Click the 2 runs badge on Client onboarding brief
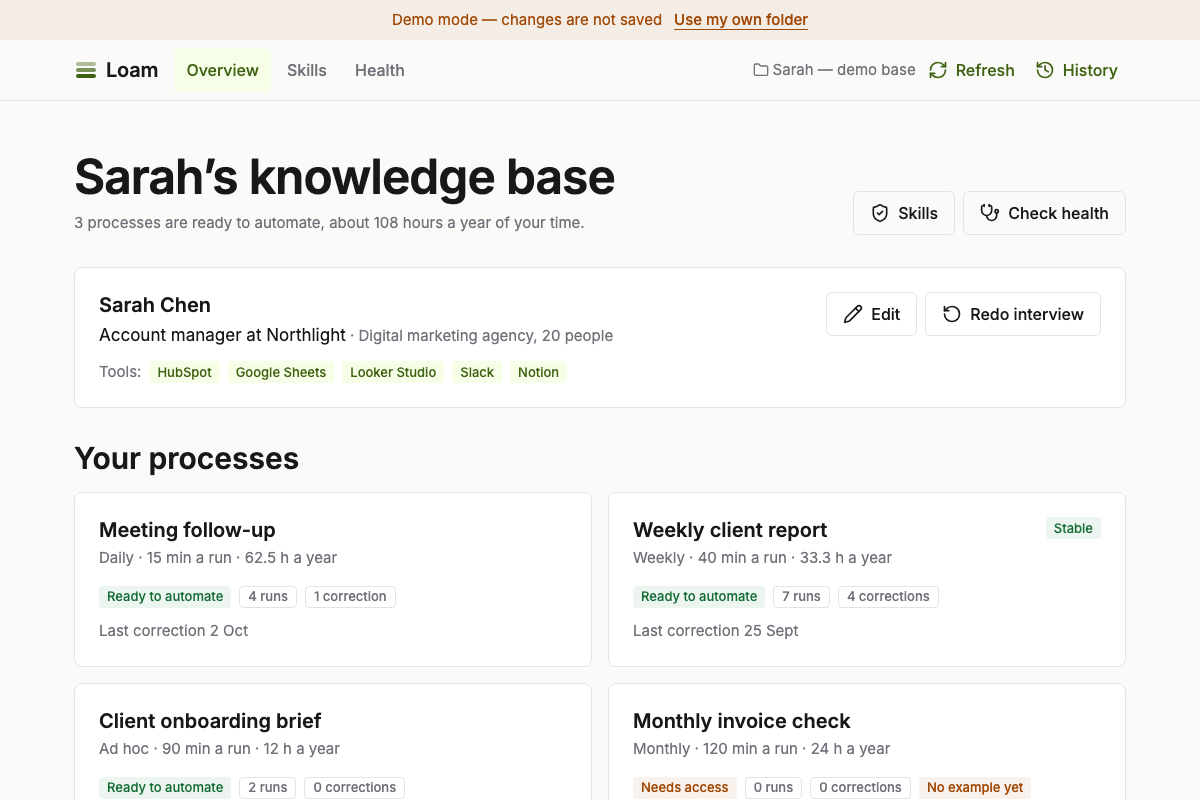 tap(268, 787)
